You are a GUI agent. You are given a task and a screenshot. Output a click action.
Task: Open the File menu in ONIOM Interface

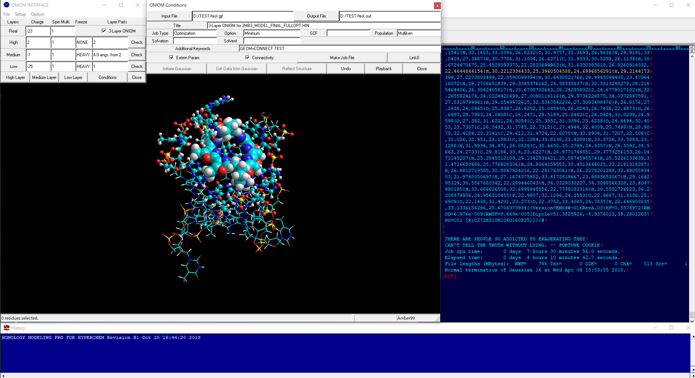point(6,14)
